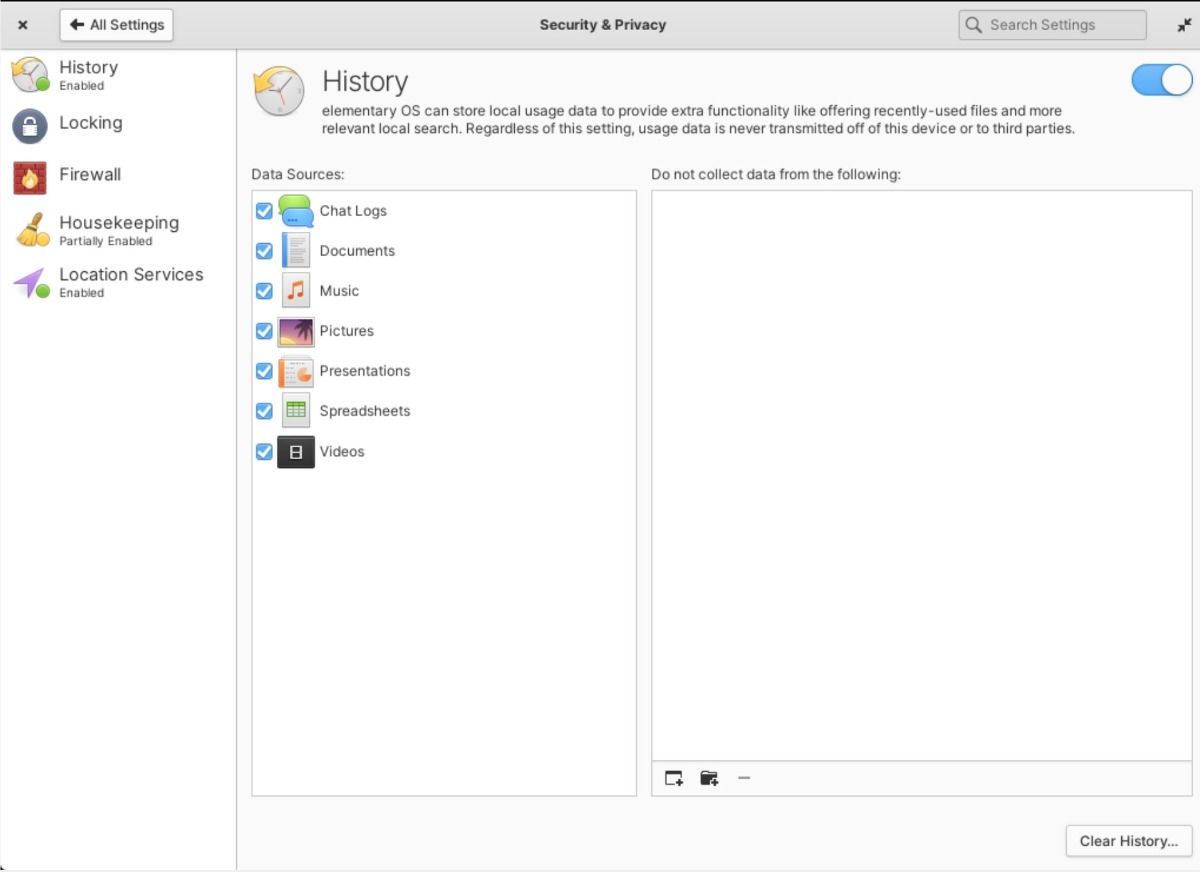1200x872 pixels.
Task: Click the Clear History button
Action: (x=1128, y=840)
